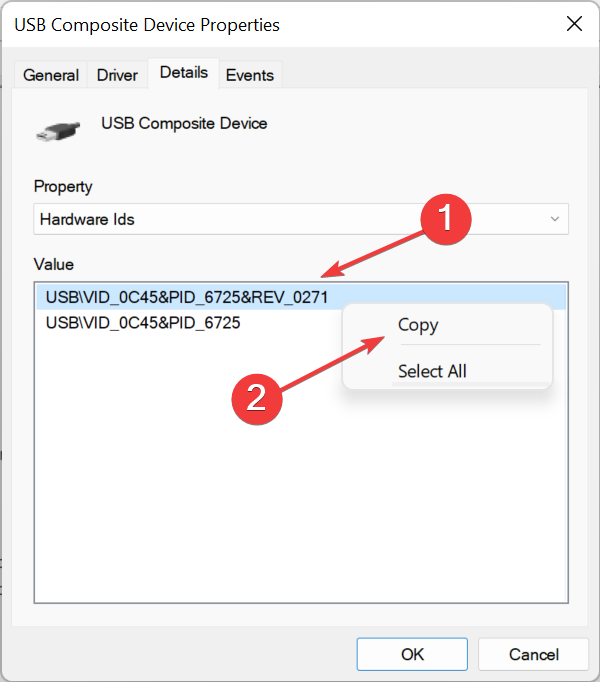
Task: Choose Select All from the context menu
Action: tap(432, 371)
